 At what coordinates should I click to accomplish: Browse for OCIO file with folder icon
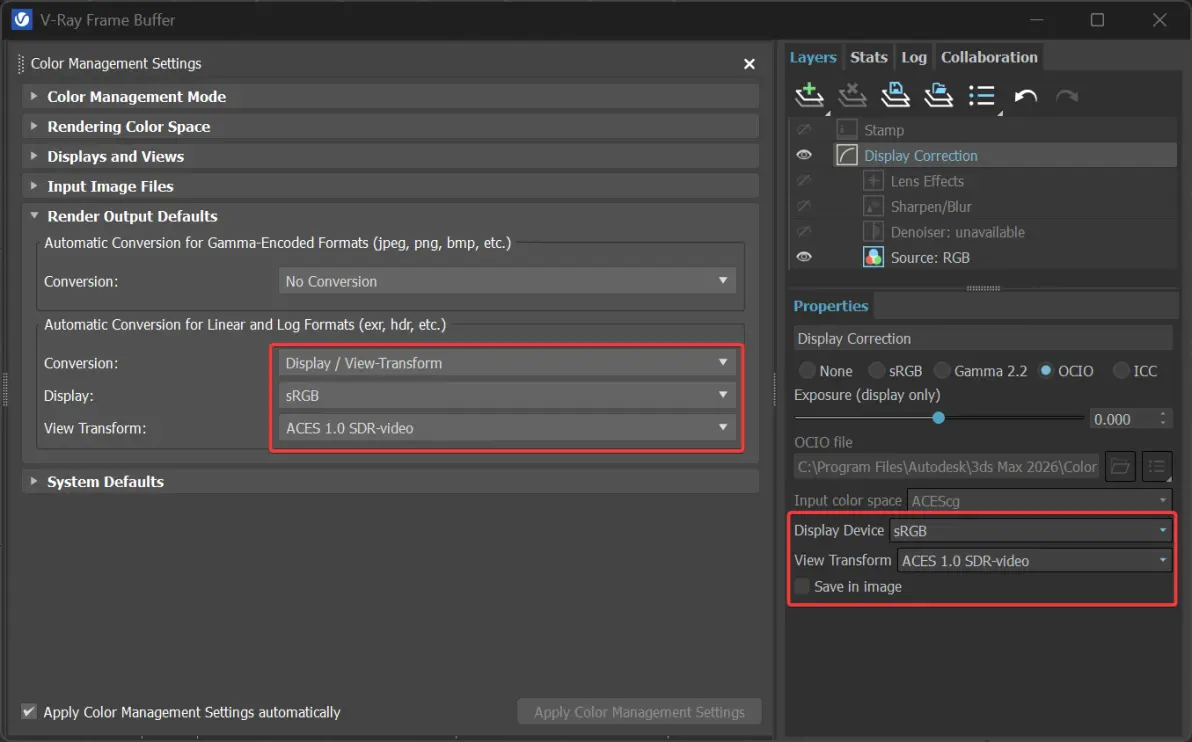(1120, 467)
